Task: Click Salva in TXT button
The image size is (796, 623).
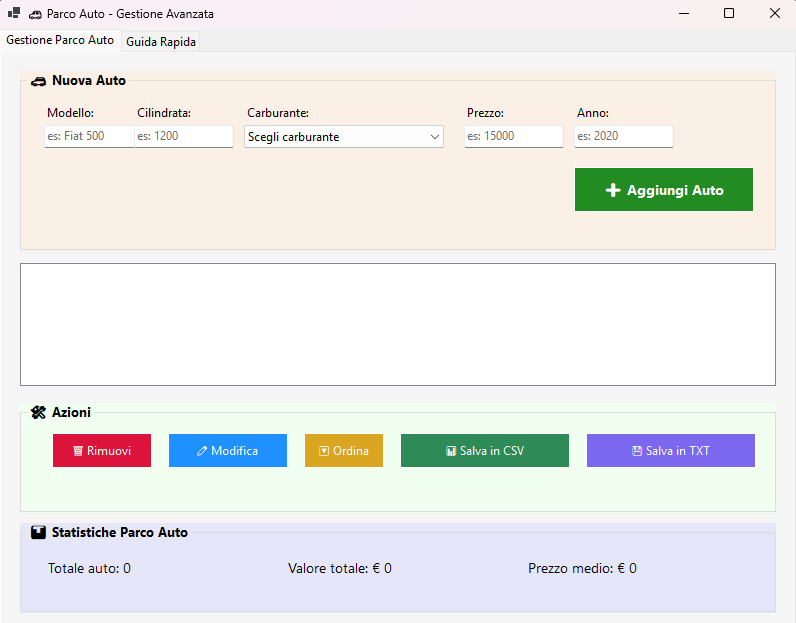Action: point(671,450)
